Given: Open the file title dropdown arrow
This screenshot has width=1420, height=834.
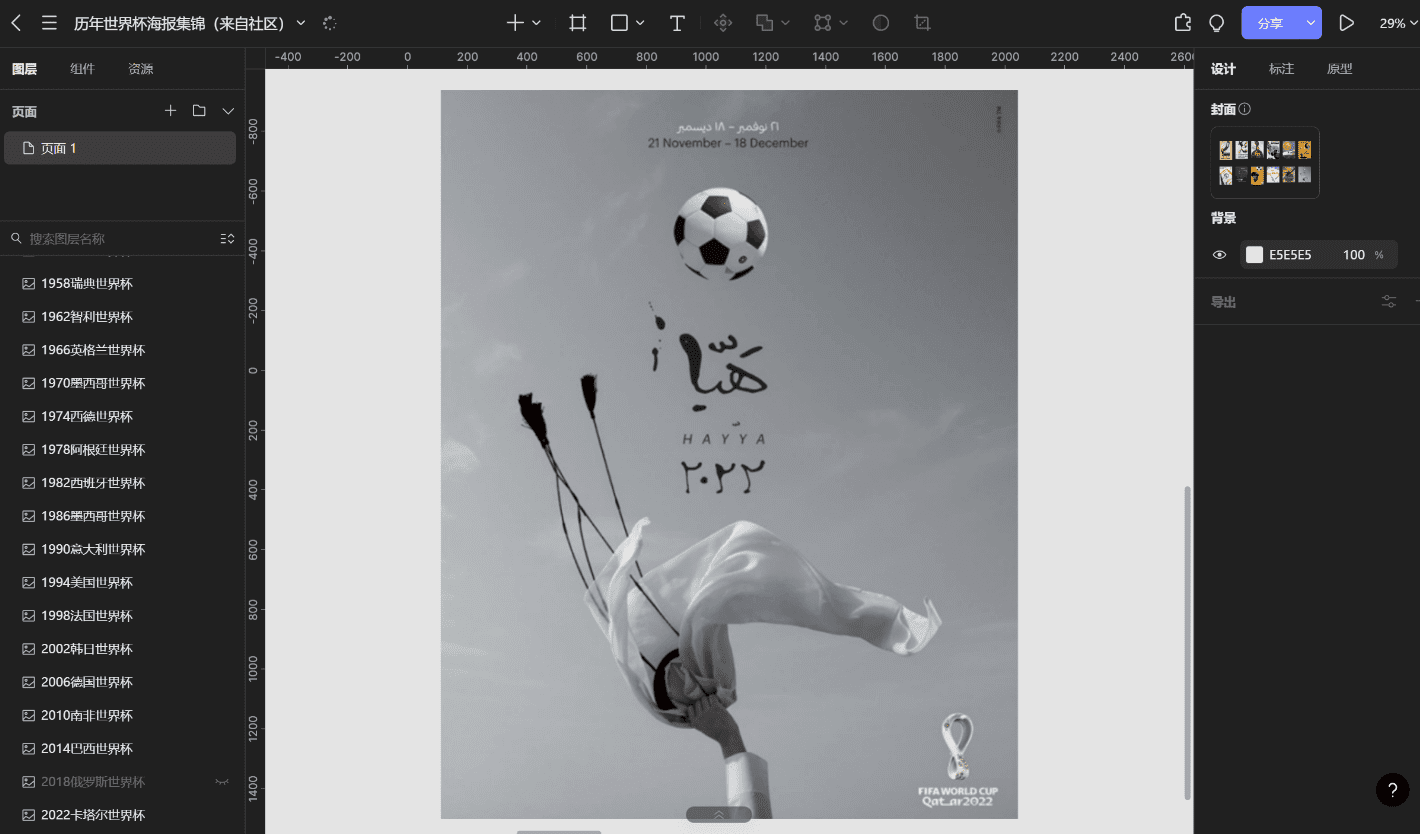Looking at the screenshot, I should [301, 23].
